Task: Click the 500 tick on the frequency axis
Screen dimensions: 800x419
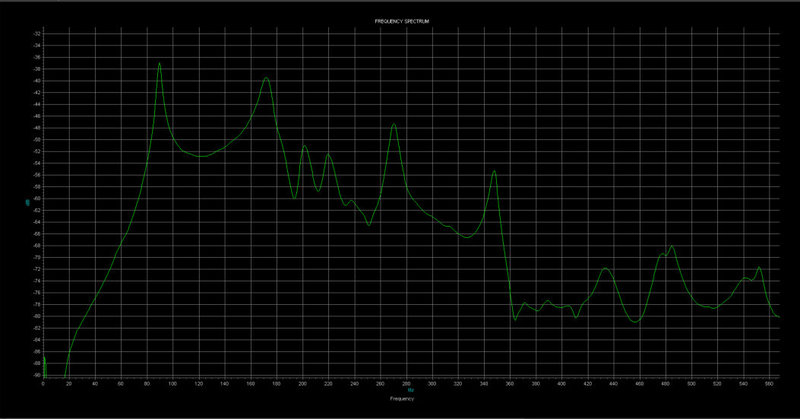Action: [x=691, y=384]
